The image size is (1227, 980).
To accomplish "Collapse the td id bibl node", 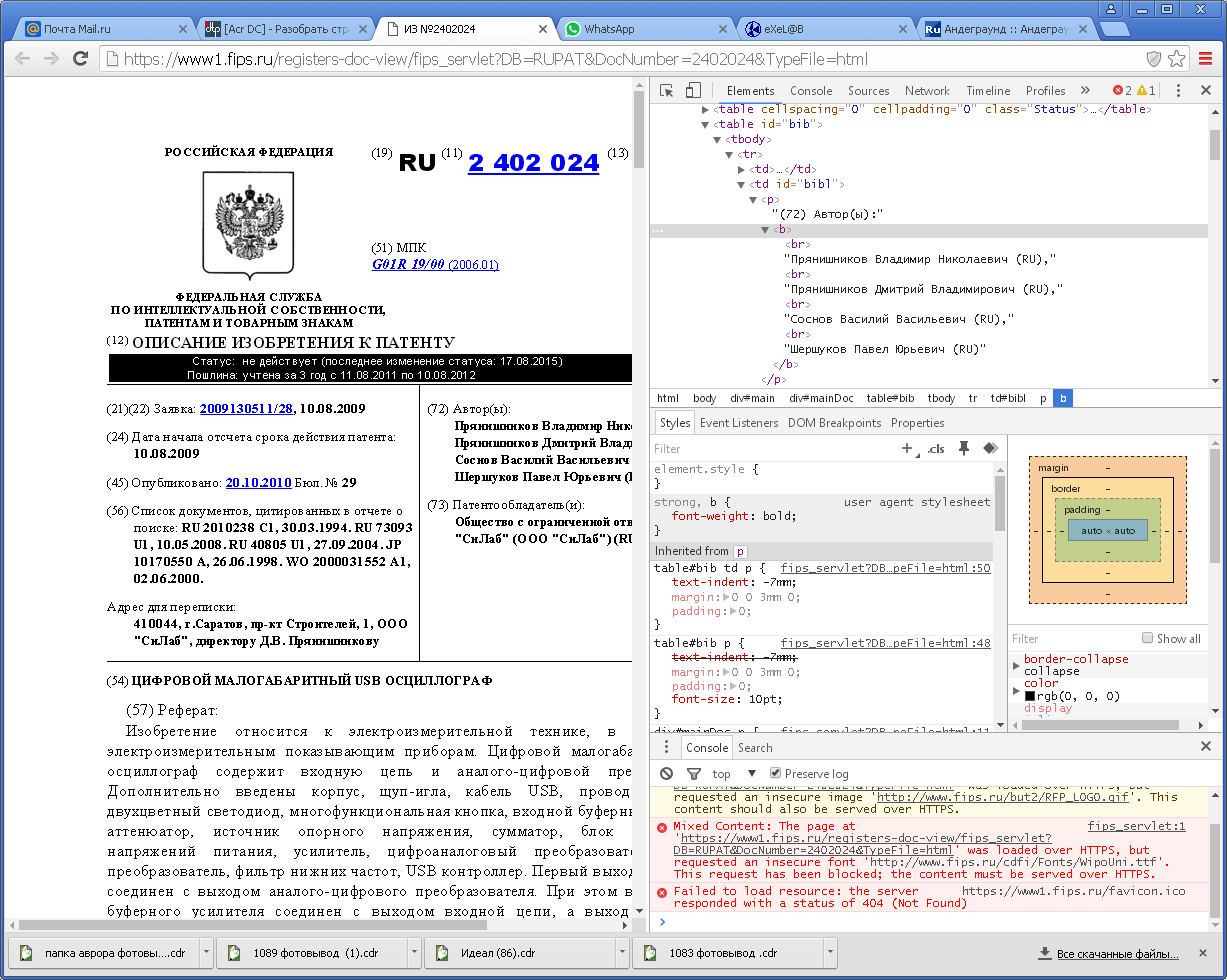I will pos(741,184).
